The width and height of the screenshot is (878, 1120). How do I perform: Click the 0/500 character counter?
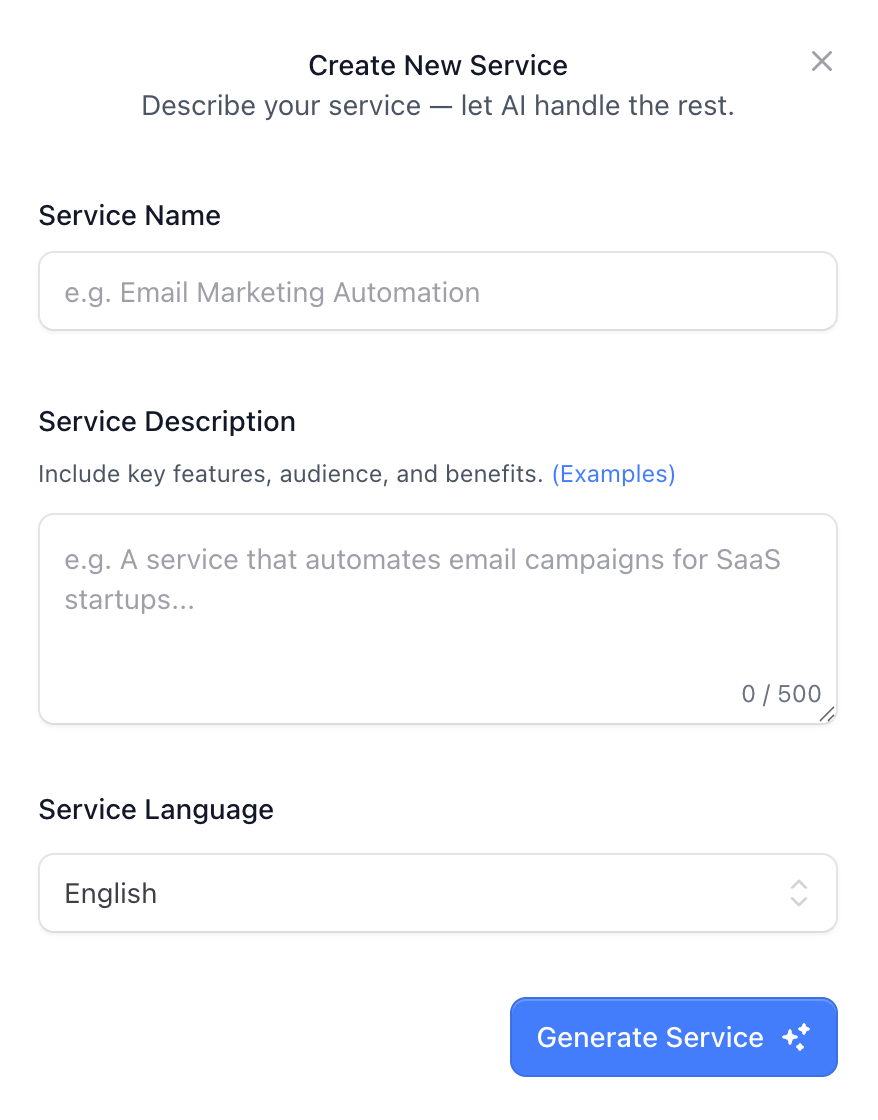781,693
